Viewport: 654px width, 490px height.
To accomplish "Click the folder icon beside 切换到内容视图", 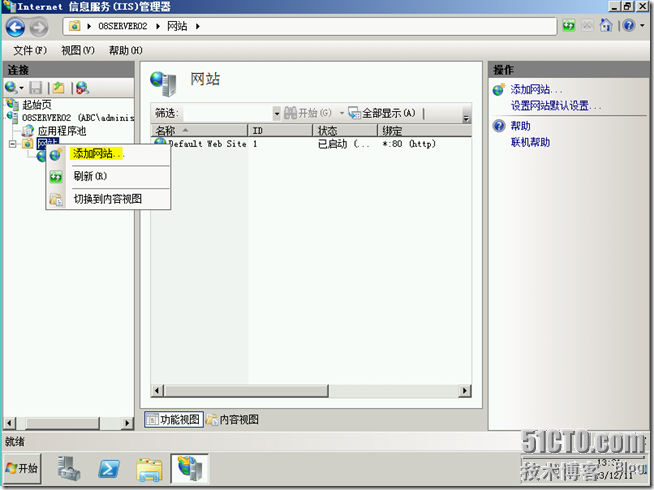I will 56,199.
